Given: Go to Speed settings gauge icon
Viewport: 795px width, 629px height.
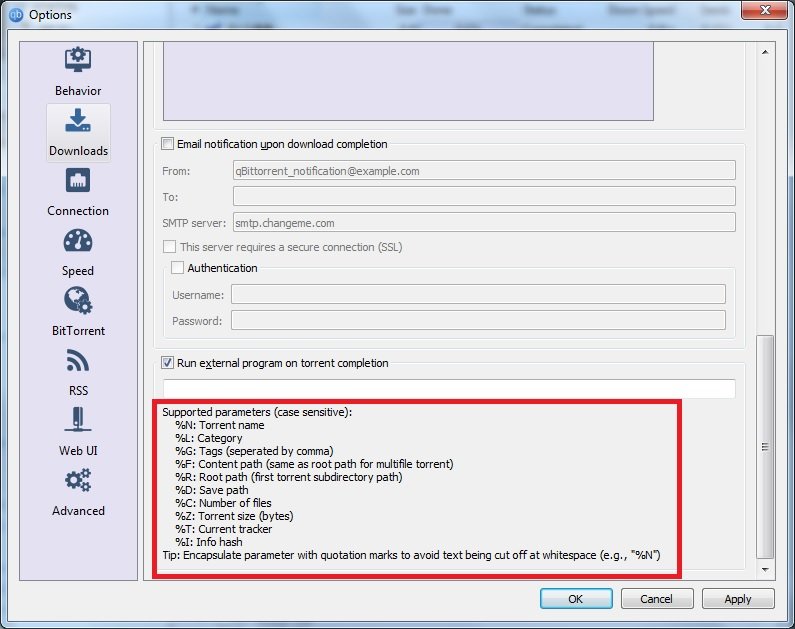Looking at the screenshot, I should click(78, 241).
